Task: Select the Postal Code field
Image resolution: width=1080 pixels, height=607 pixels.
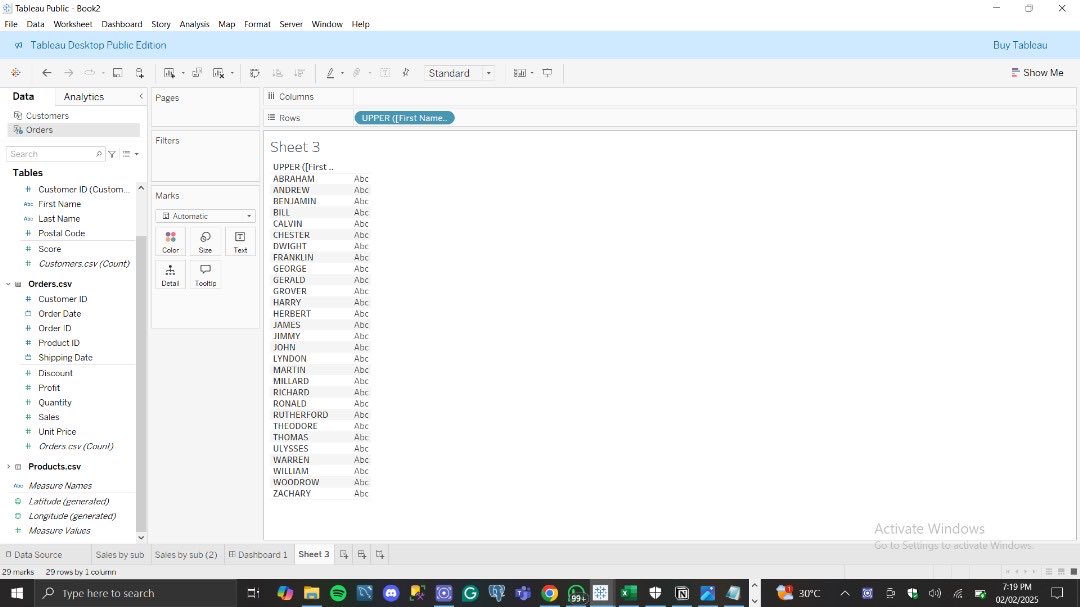Action: click(61, 233)
